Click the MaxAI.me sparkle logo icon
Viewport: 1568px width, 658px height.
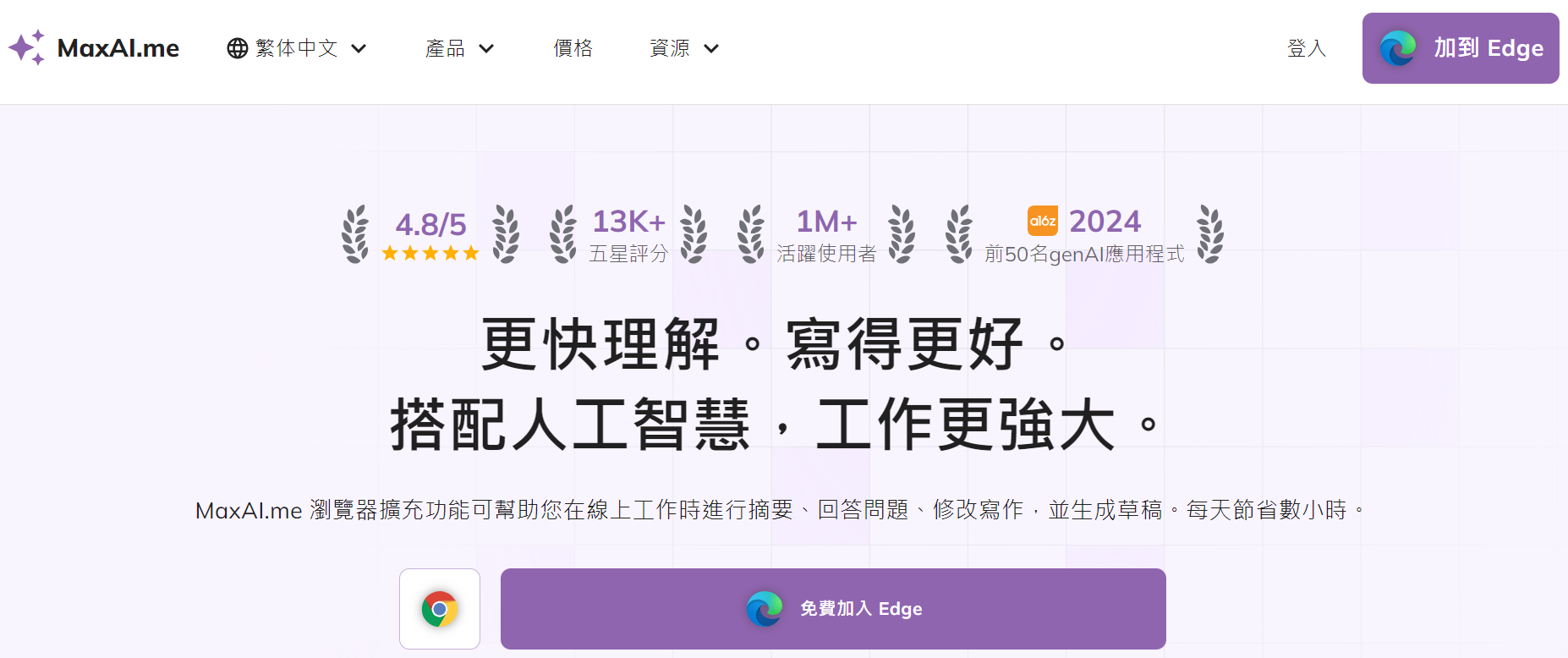point(27,47)
